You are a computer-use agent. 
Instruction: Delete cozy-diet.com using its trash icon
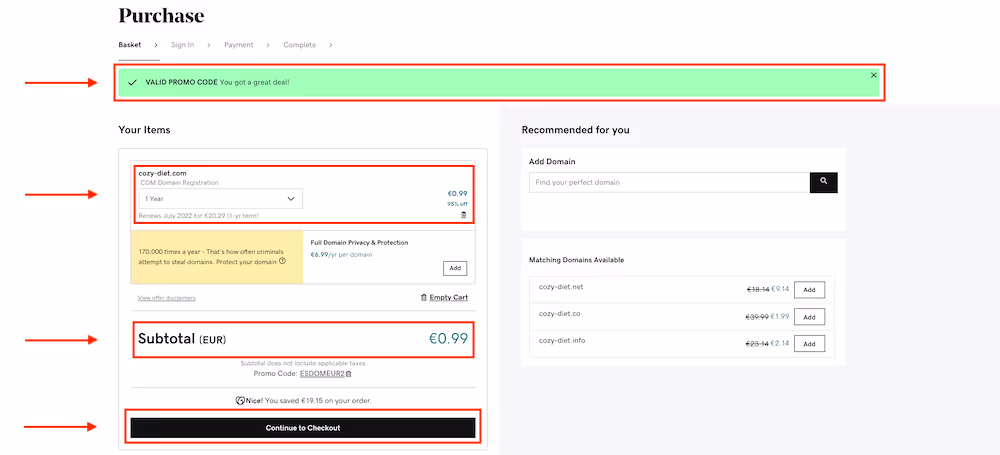(463, 215)
